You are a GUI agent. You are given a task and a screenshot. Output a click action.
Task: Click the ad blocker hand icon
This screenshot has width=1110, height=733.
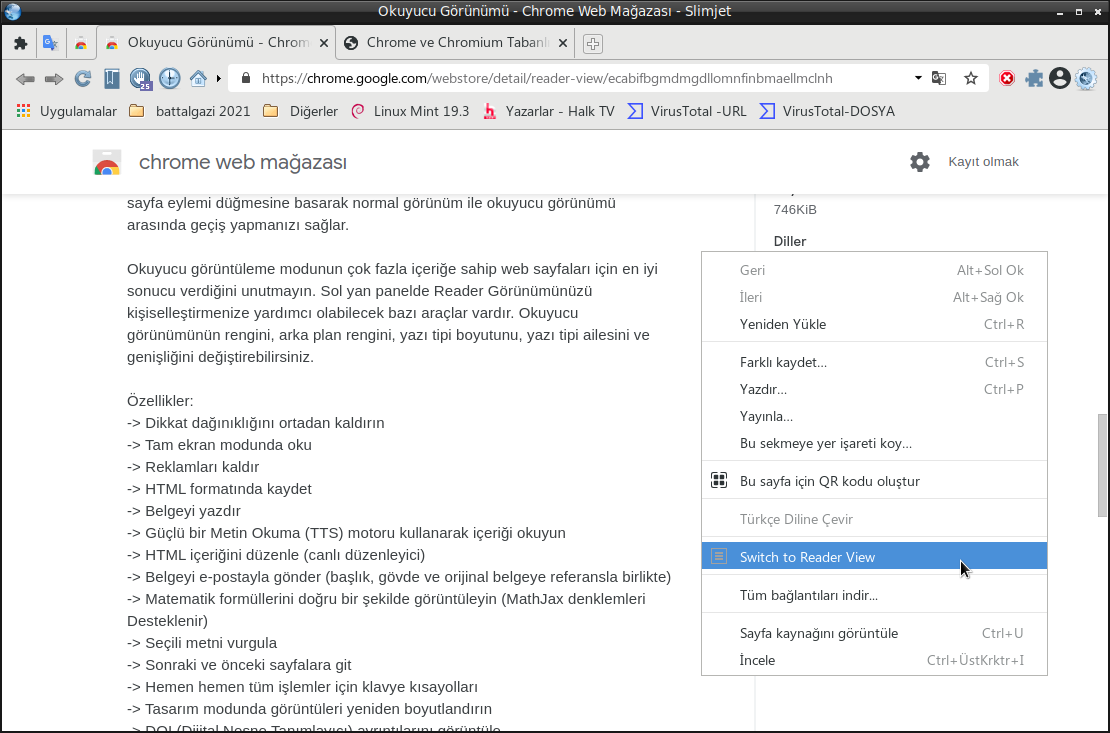coord(141,79)
